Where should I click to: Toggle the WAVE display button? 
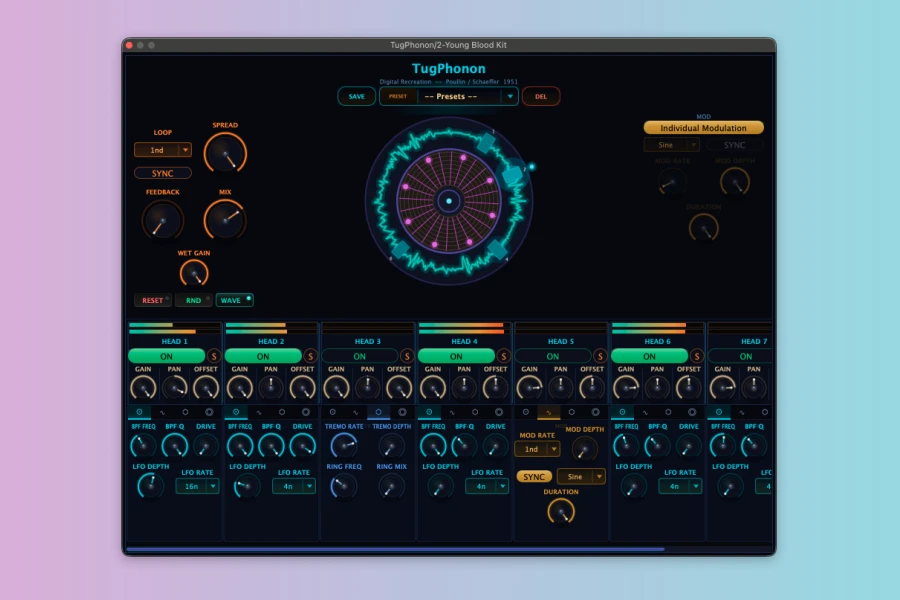(x=234, y=300)
